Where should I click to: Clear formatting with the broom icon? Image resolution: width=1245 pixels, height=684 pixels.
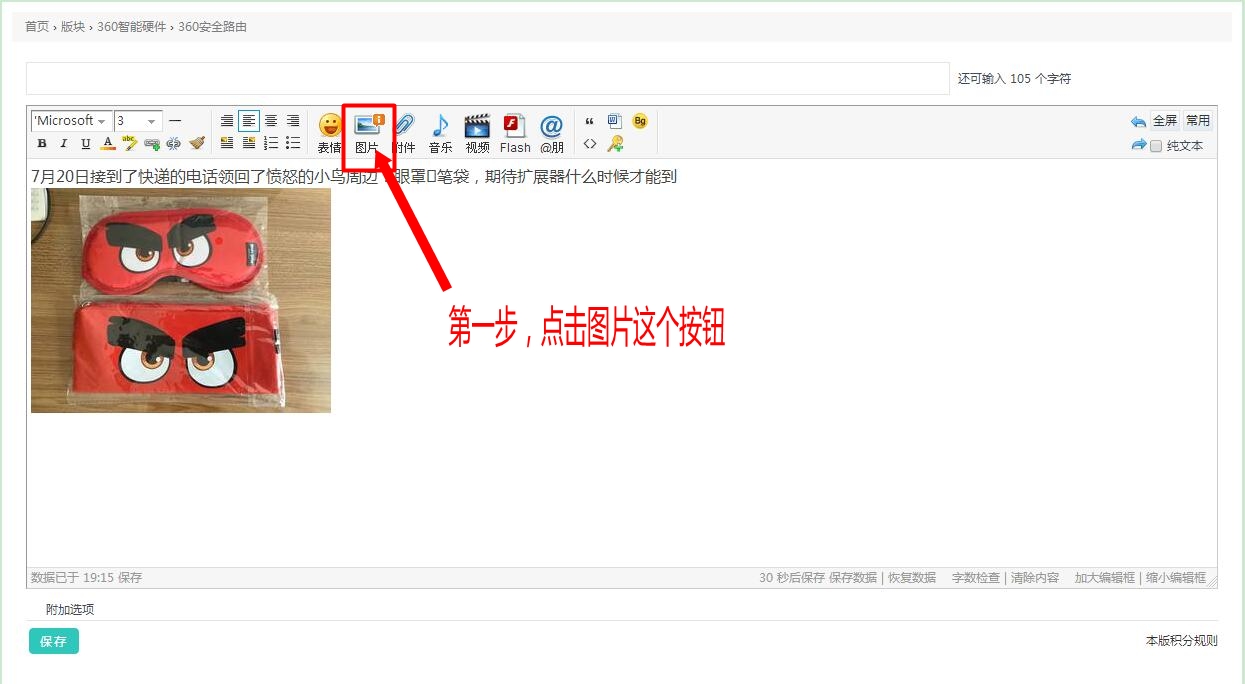(197, 144)
